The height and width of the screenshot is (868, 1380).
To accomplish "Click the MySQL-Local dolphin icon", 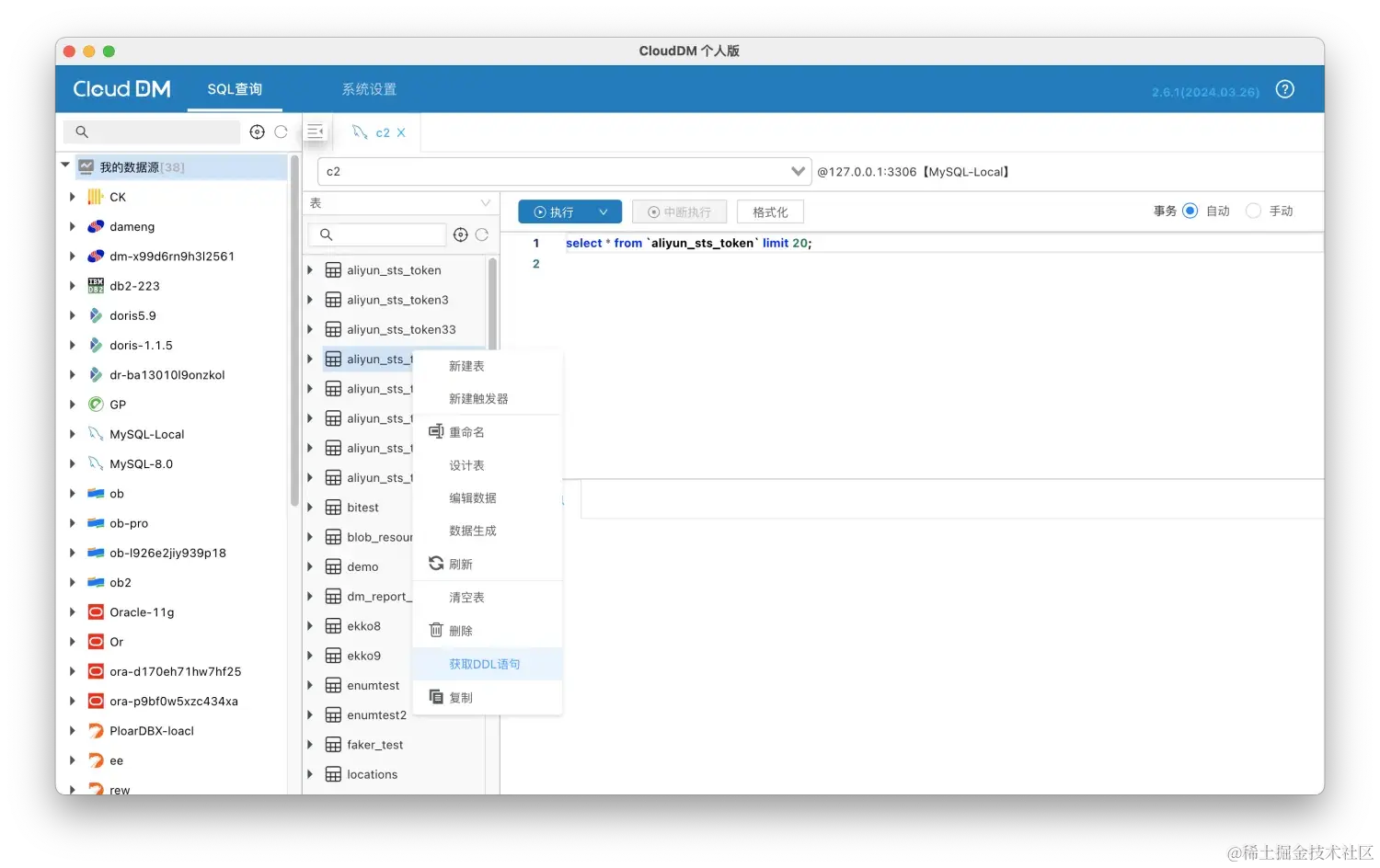I will [96, 434].
